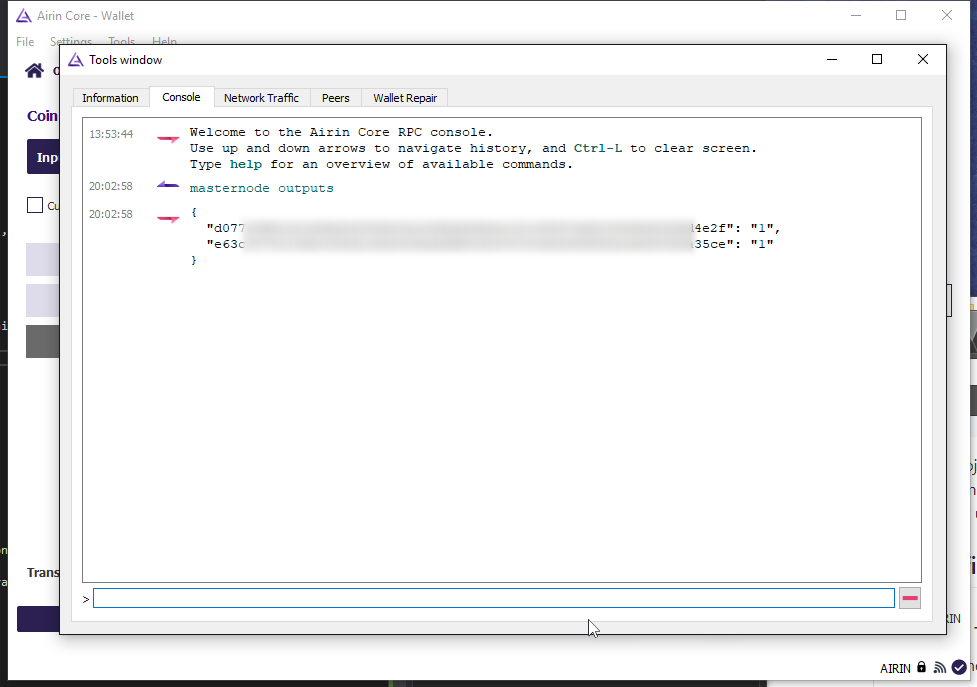977x687 pixels.
Task: Toggle the checkbox in the Coin panel
Action: click(x=35, y=205)
